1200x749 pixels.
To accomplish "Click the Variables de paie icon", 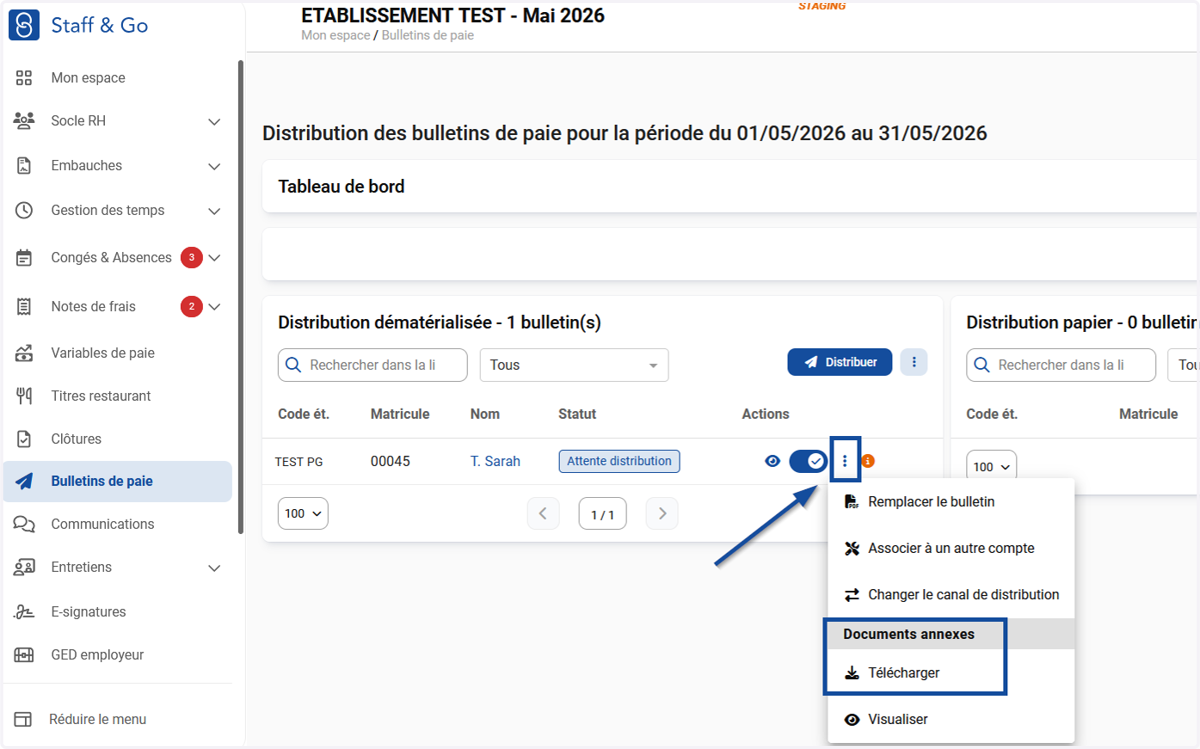I will pyautogui.click(x=24, y=353).
